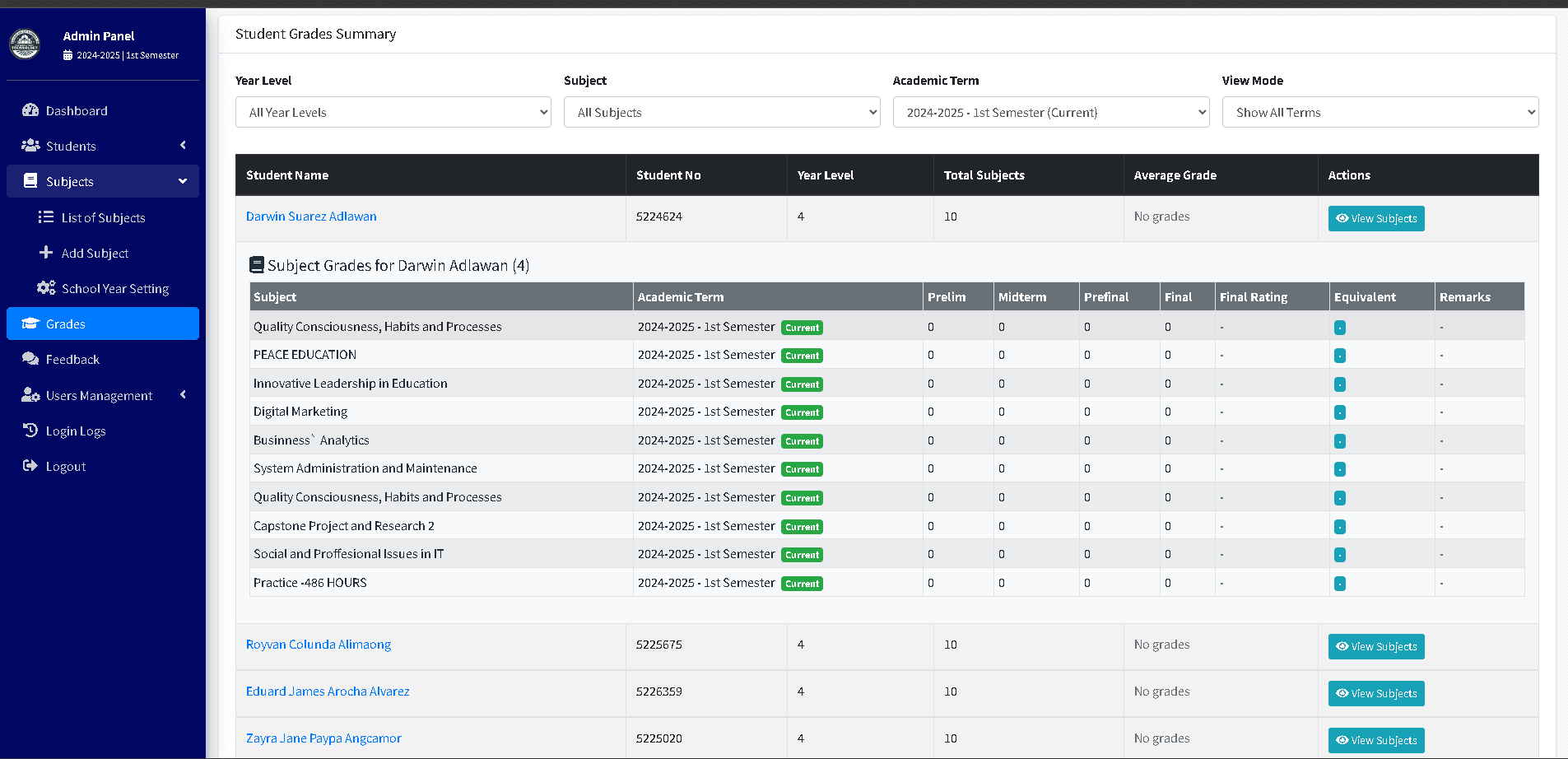Click View Subjects for Eduard James Arocha Alvarez
The width and height of the screenshot is (1568, 759).
[x=1376, y=693]
